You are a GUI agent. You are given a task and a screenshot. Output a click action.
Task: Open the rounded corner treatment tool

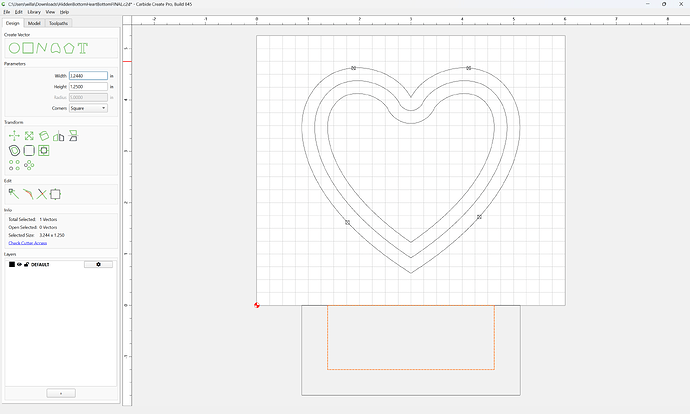29,150
